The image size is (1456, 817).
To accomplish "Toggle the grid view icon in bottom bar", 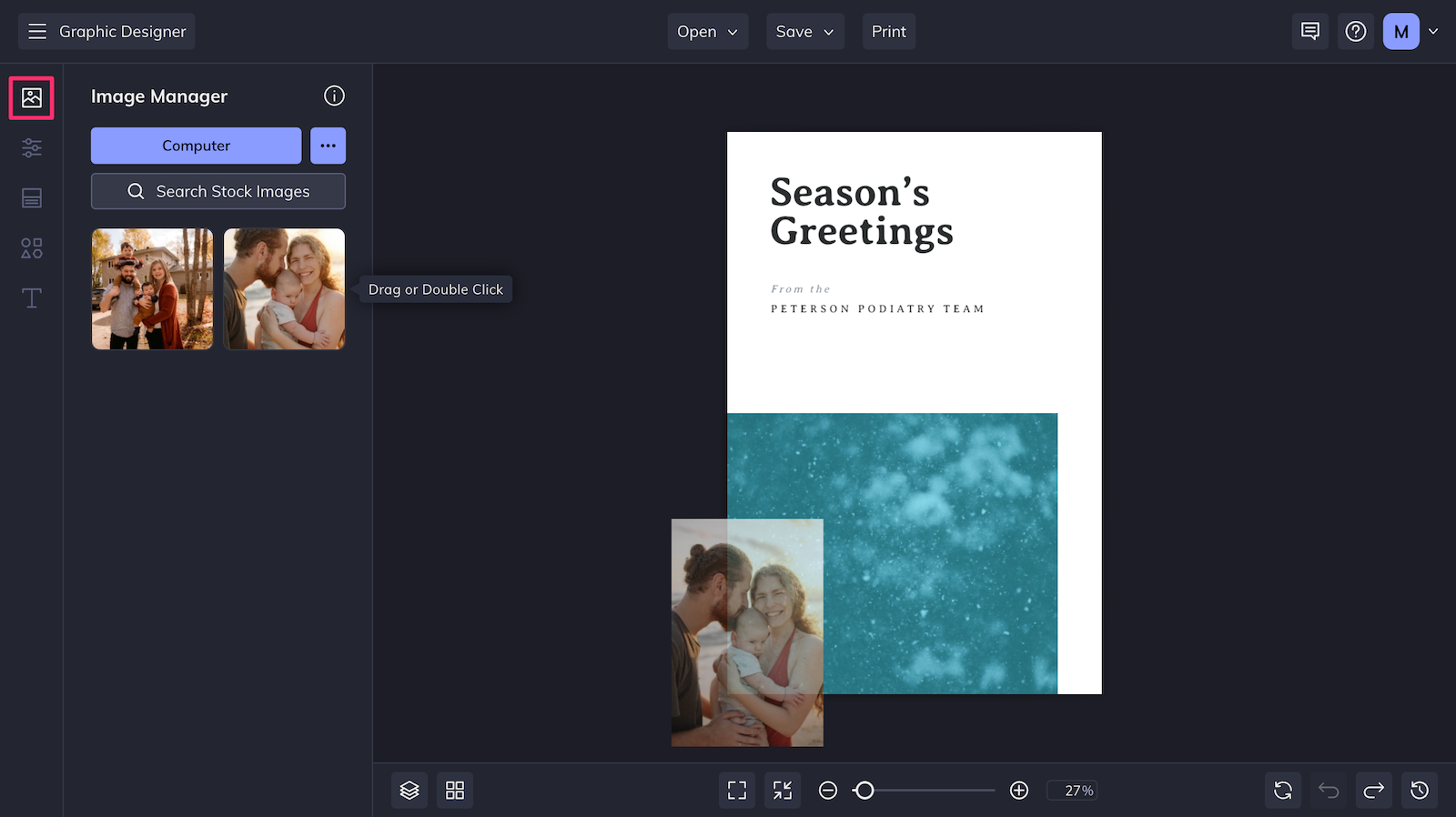I will coord(455,790).
